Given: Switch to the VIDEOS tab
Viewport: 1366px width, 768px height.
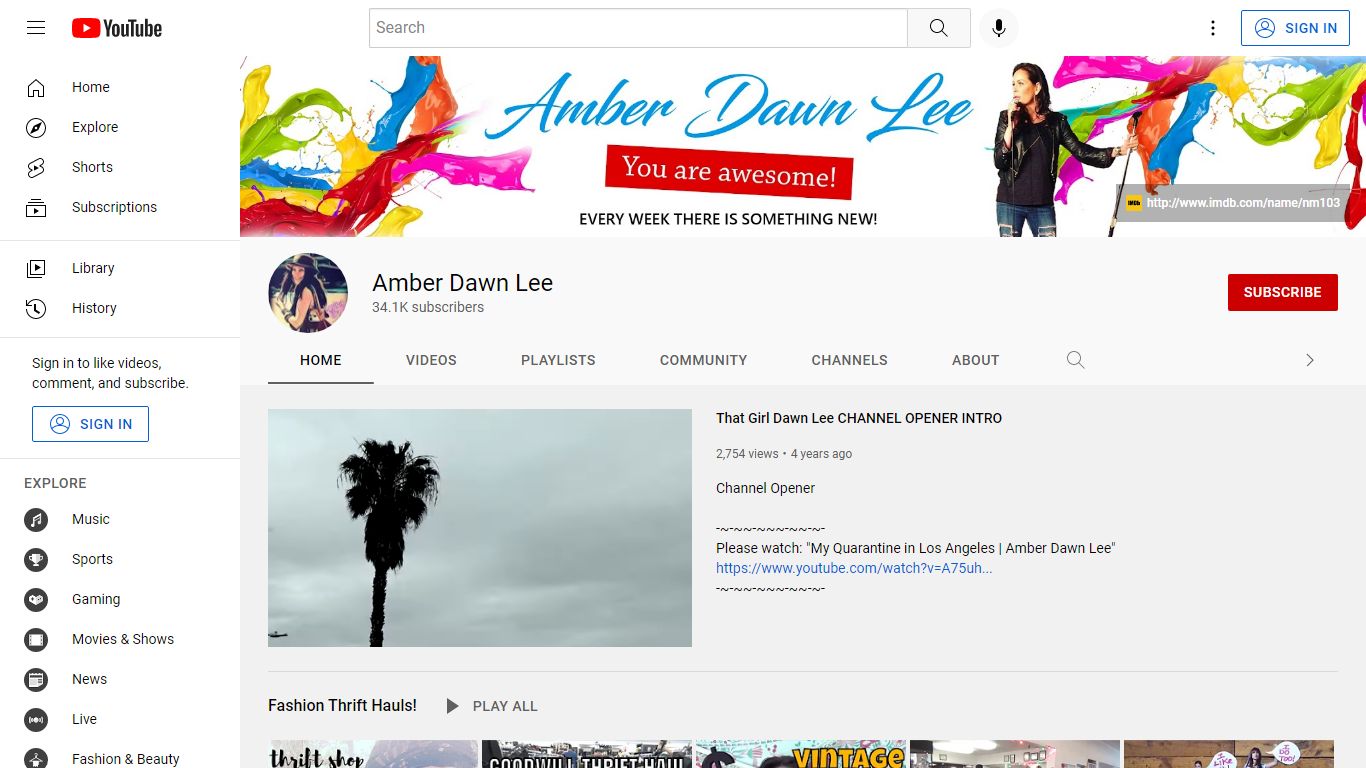Looking at the screenshot, I should point(431,360).
